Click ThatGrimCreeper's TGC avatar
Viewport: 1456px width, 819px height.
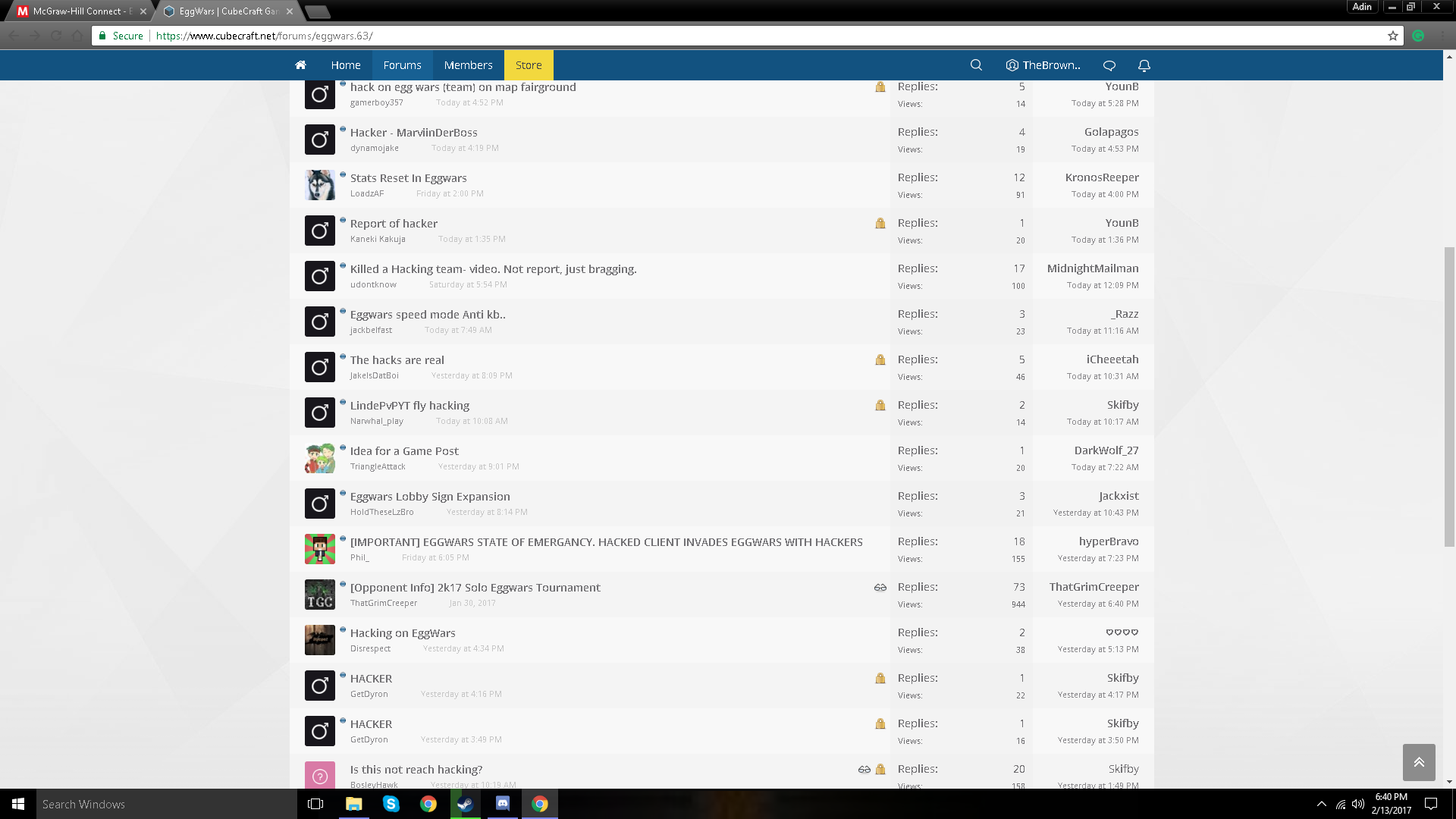pos(320,595)
